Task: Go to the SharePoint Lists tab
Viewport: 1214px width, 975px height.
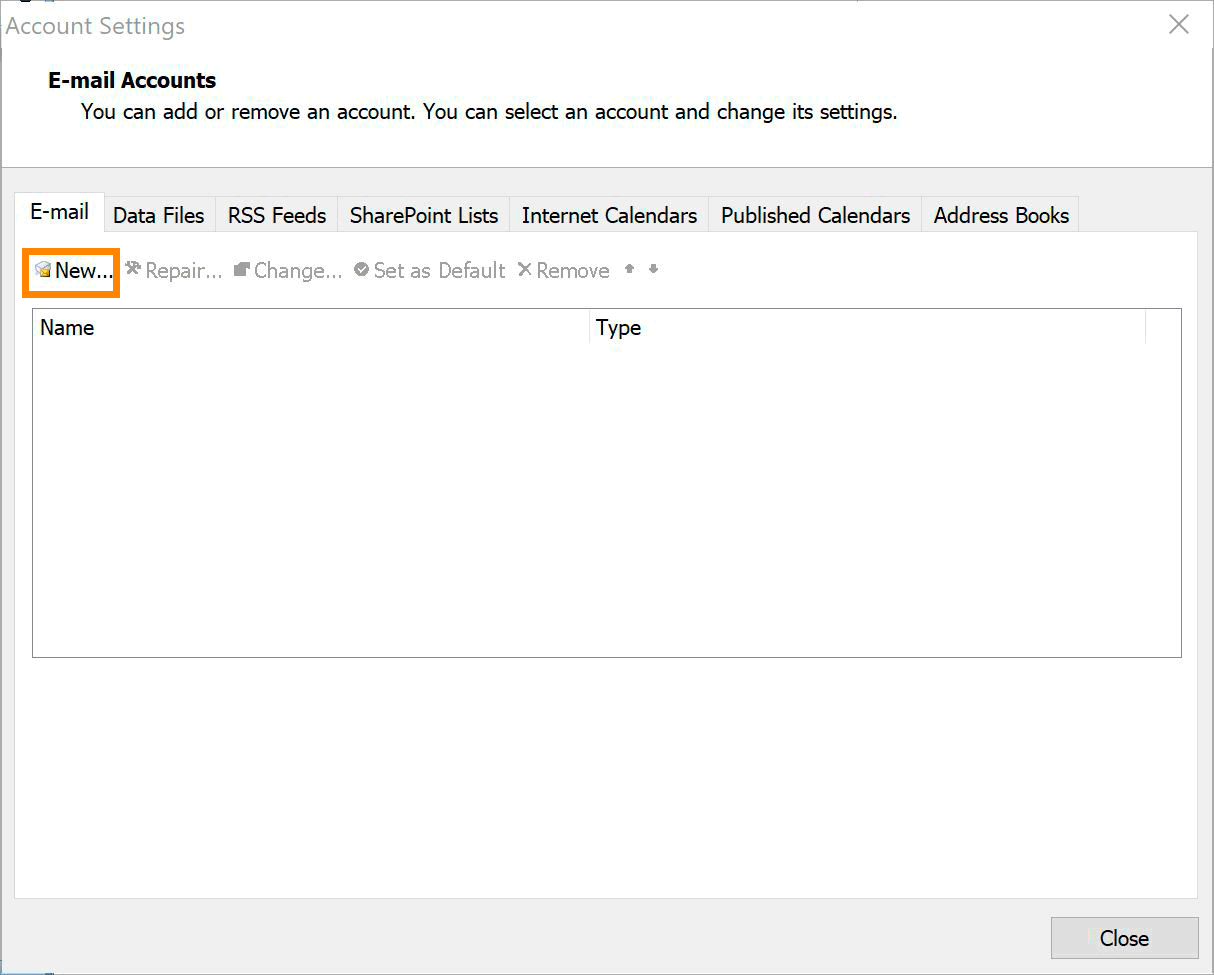Action: [424, 215]
